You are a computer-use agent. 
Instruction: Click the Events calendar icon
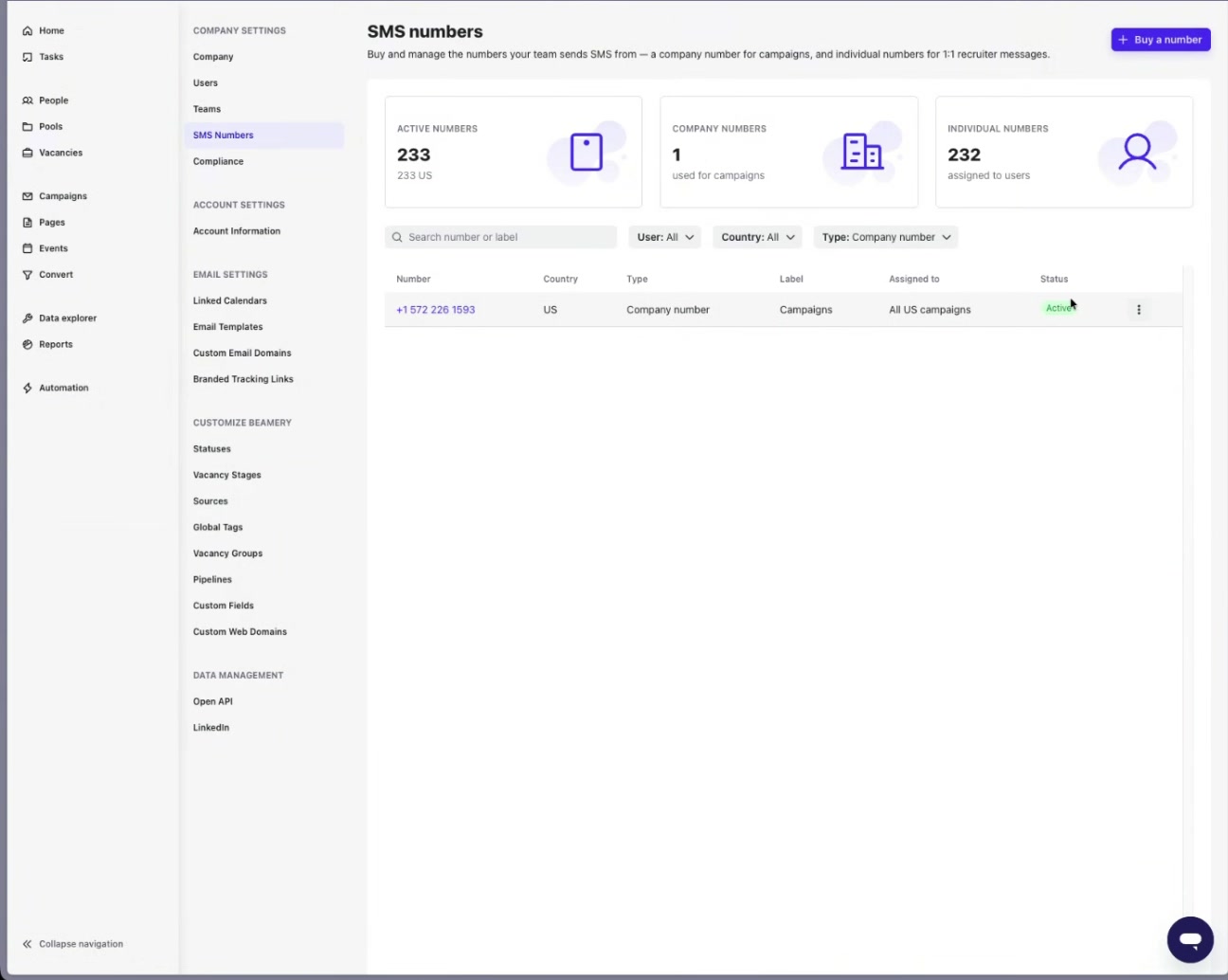pos(27,248)
